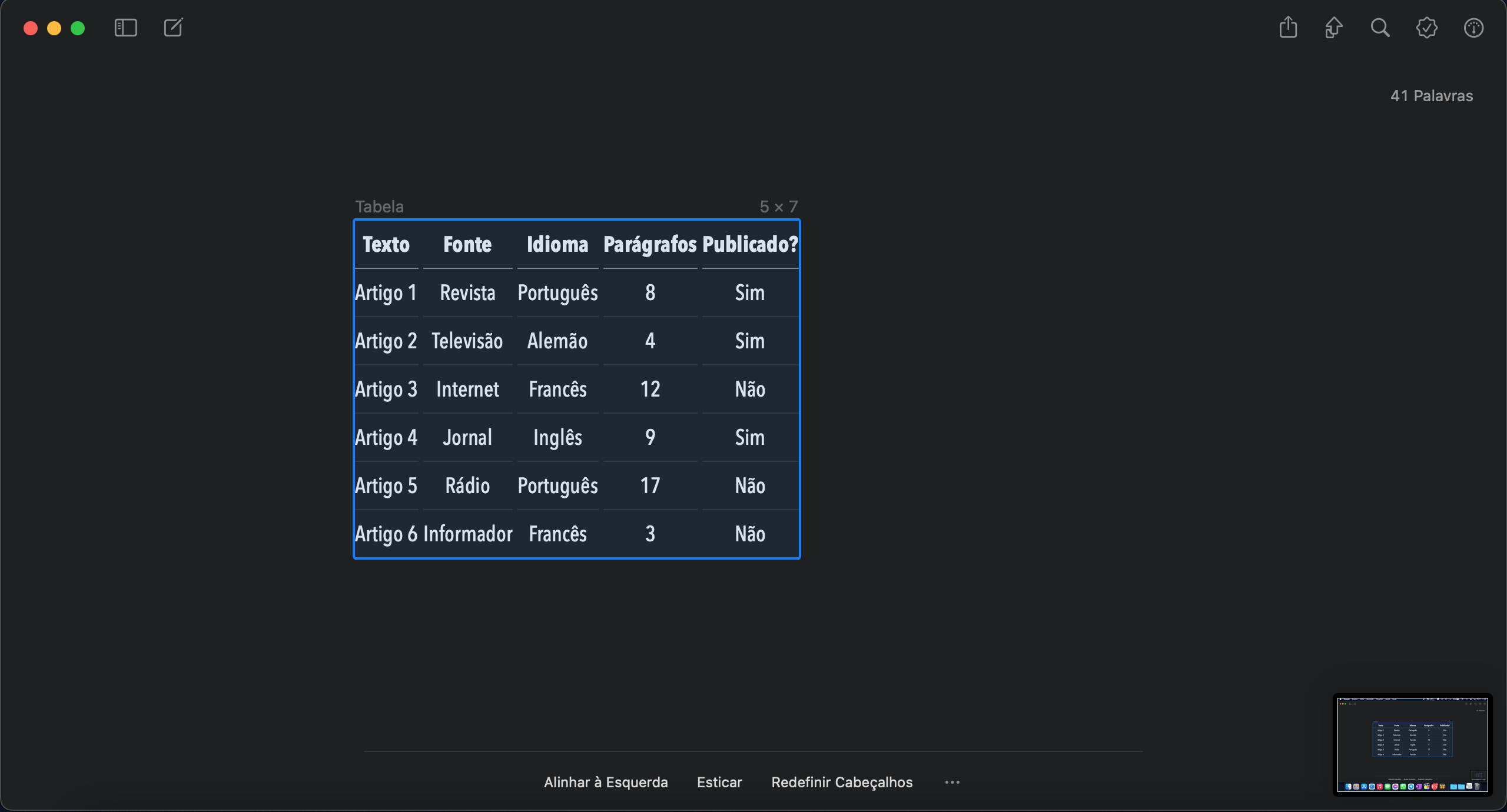Toggle the sidebar panel icon

point(125,28)
